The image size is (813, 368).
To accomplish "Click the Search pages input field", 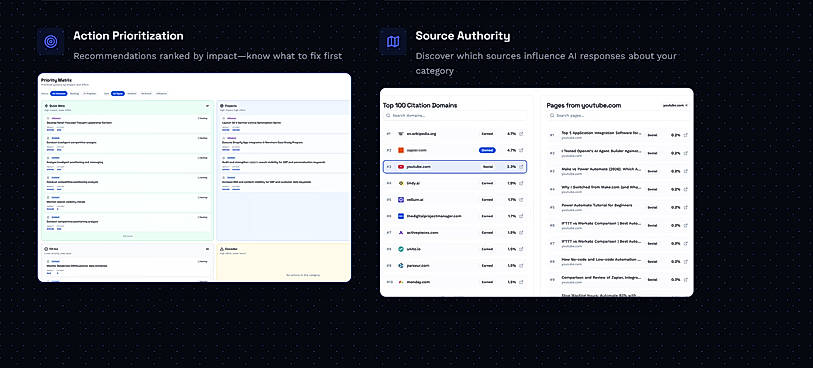I will click(618, 116).
